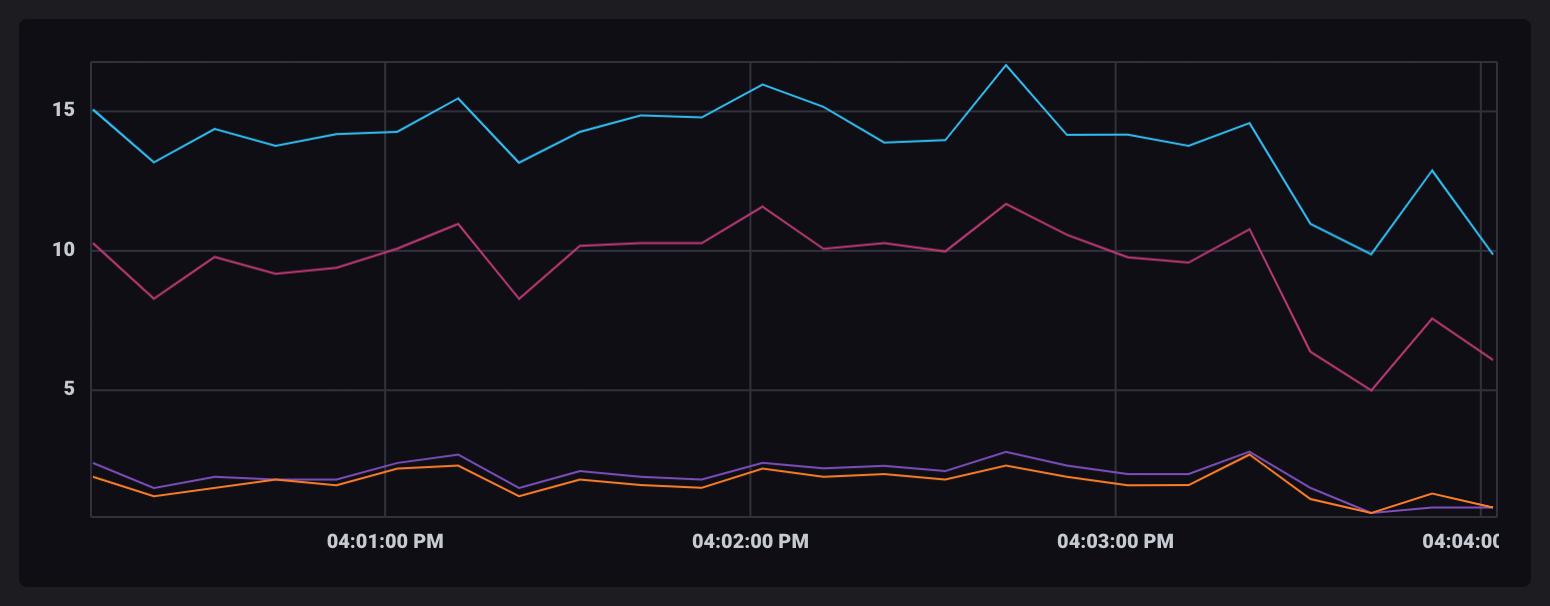Select the 04:02:00 PM time label

750,542
